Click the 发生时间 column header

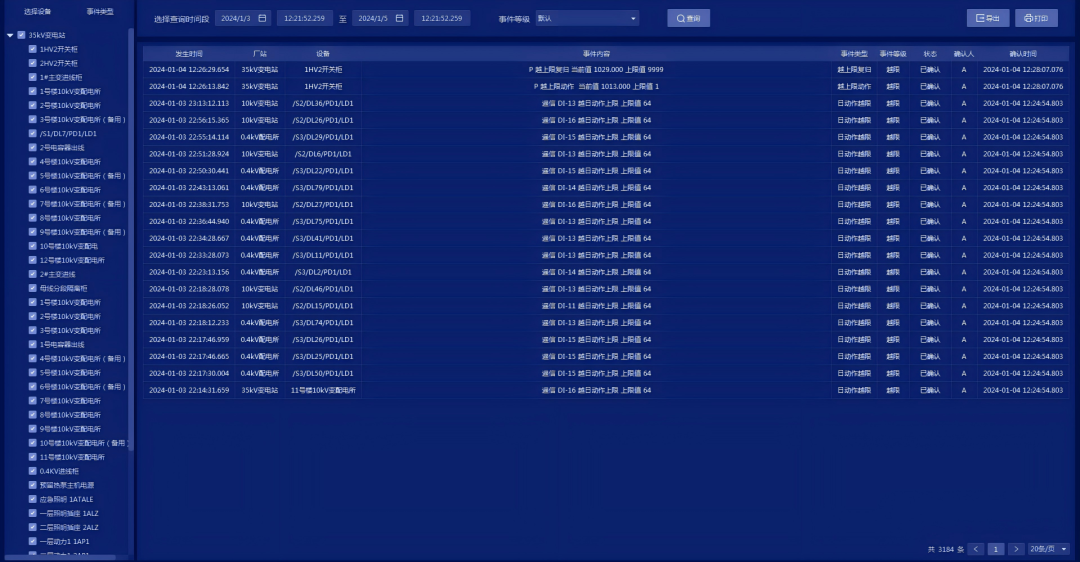189,54
